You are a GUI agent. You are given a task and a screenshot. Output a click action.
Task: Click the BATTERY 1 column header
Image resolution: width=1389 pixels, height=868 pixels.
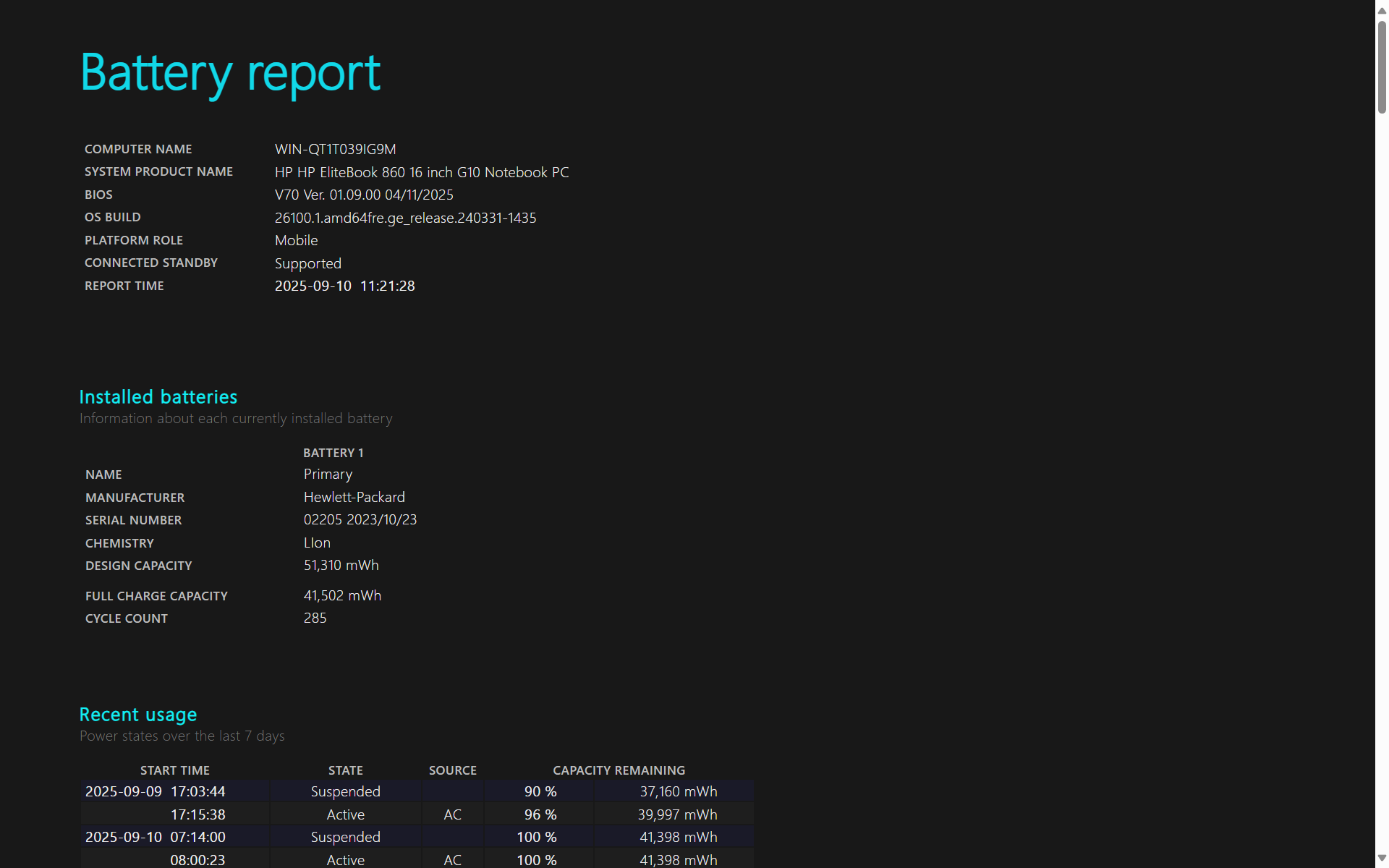333,453
